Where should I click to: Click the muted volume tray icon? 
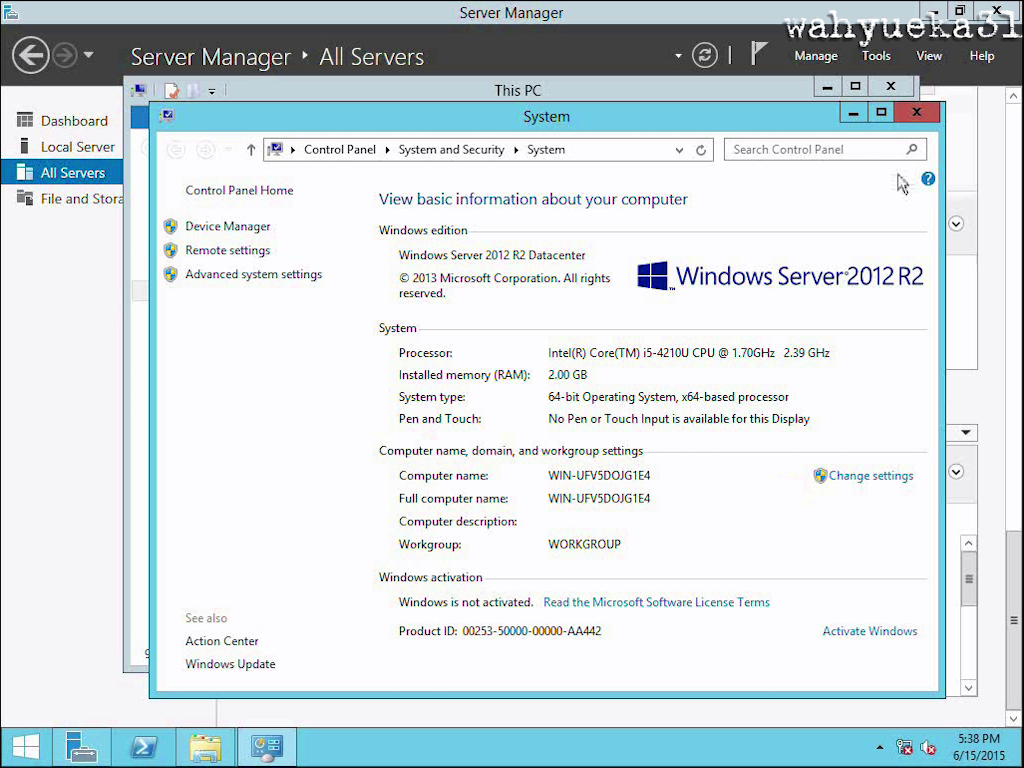pos(927,747)
